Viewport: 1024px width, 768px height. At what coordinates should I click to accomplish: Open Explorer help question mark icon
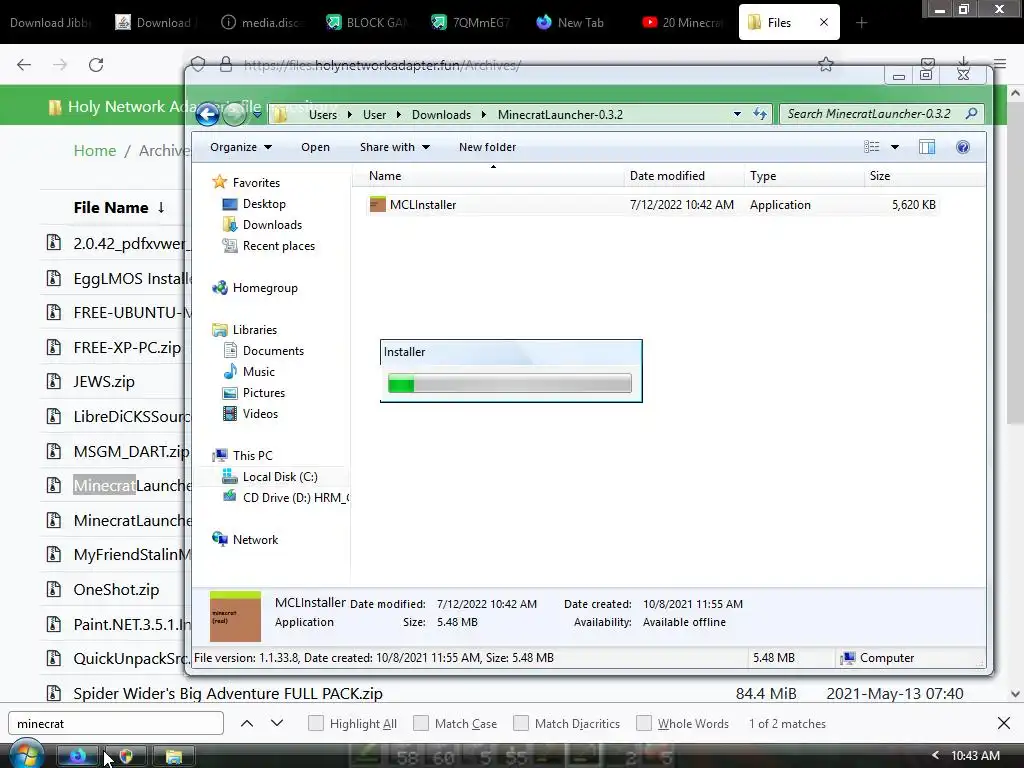(x=963, y=147)
